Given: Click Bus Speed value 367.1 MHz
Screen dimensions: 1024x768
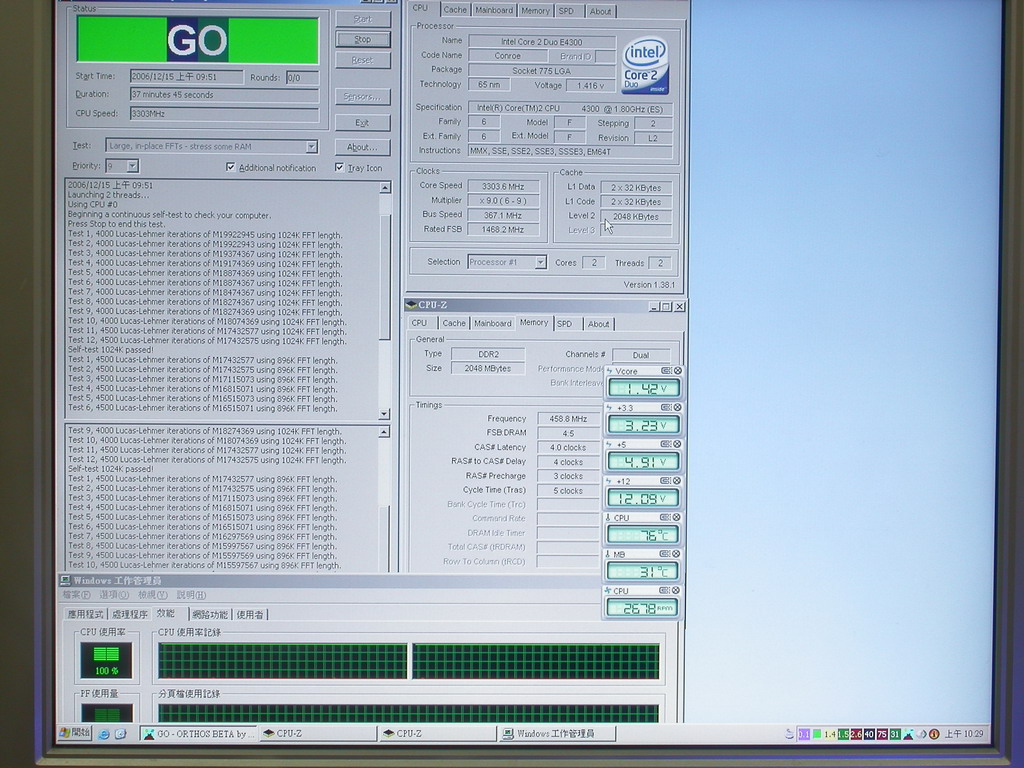Looking at the screenshot, I should click(x=503, y=215).
